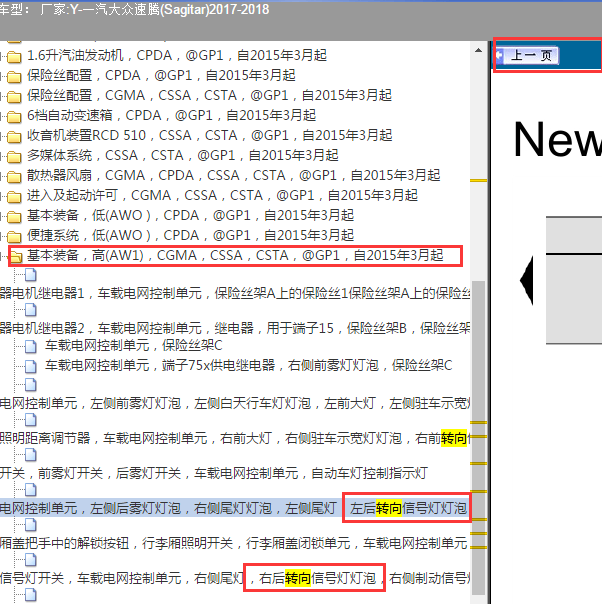This screenshot has width=602, height=604.
Task: Open page 器电机继电器2，车载电网控制单元
Action: click(x=235, y=329)
